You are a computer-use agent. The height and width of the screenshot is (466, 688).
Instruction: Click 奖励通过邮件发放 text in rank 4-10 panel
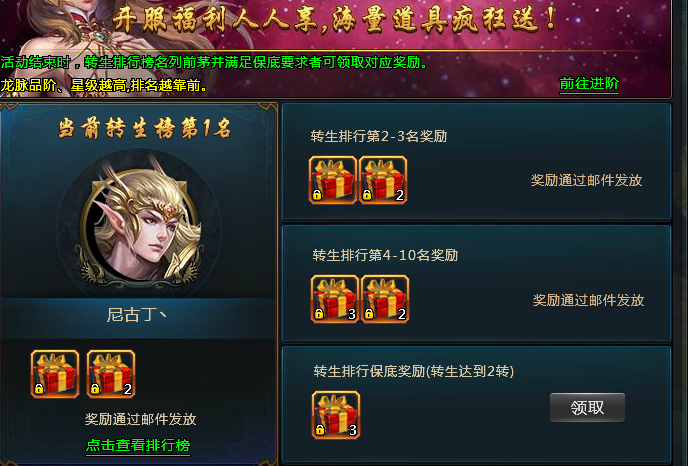click(588, 300)
